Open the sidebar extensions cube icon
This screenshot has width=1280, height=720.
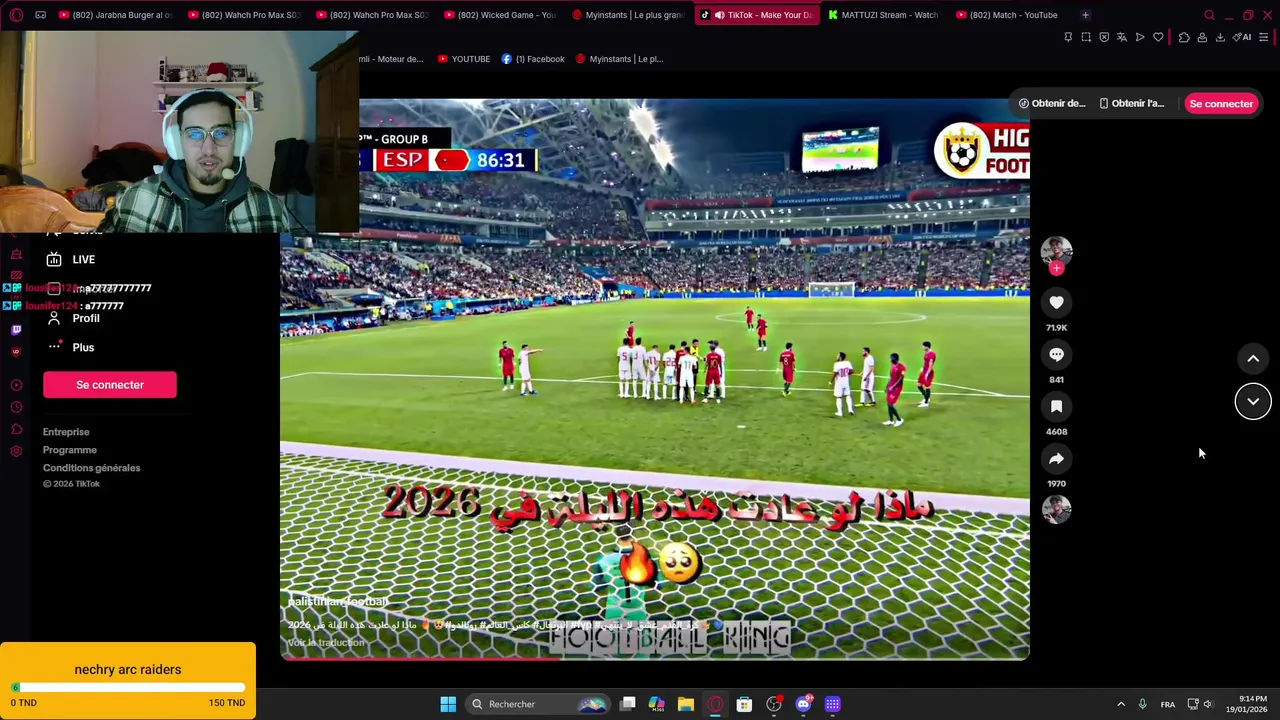[16, 429]
